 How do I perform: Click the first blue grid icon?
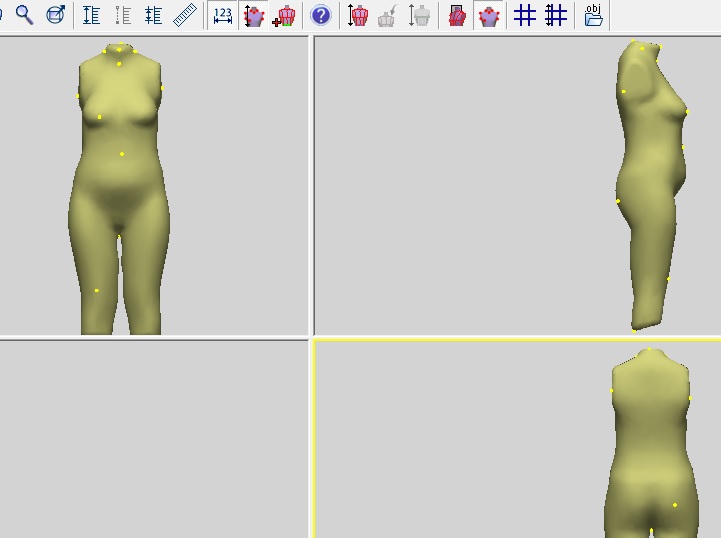click(x=524, y=15)
